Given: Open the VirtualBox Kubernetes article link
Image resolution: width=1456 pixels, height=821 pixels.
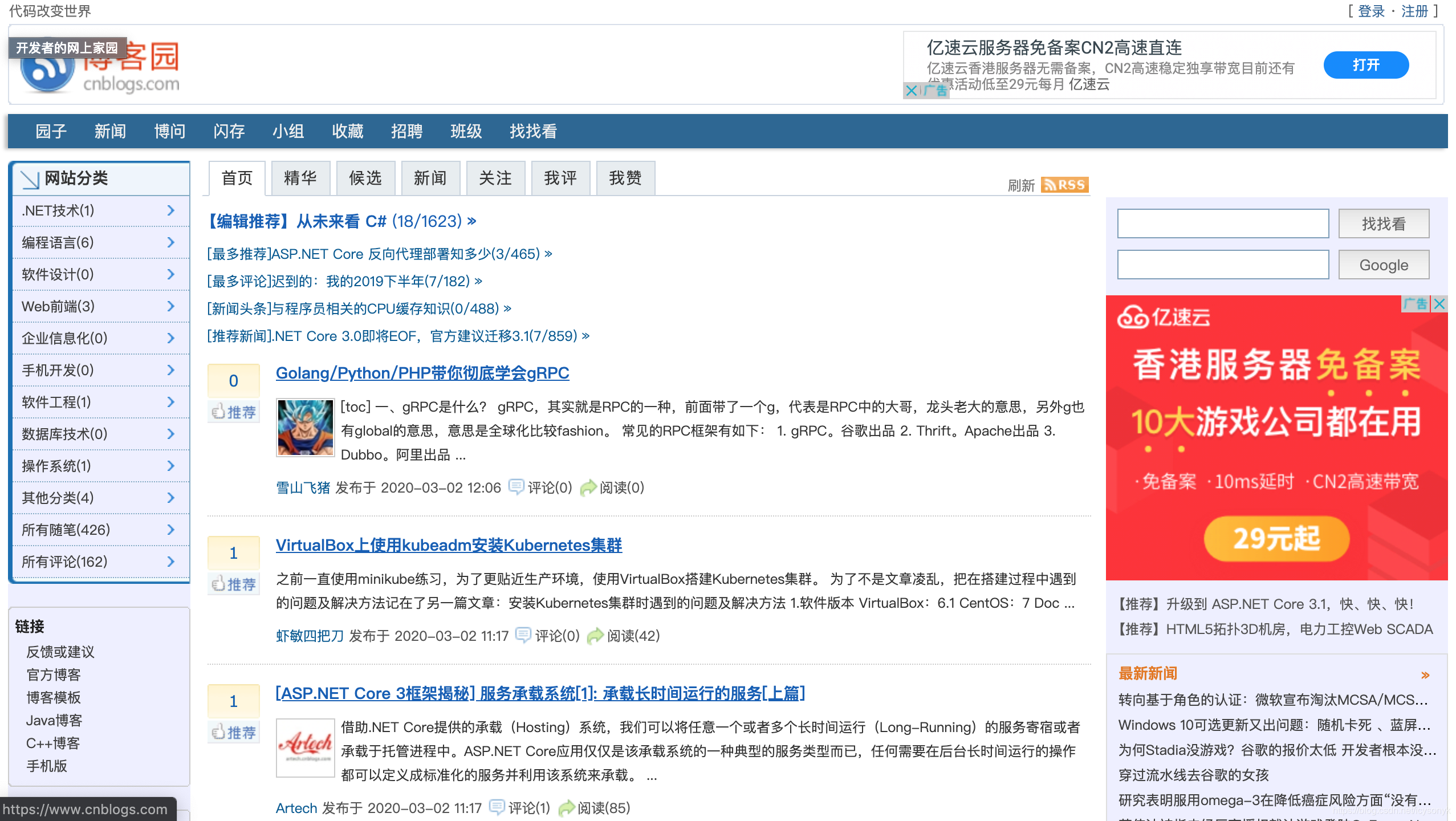Looking at the screenshot, I should (448, 545).
